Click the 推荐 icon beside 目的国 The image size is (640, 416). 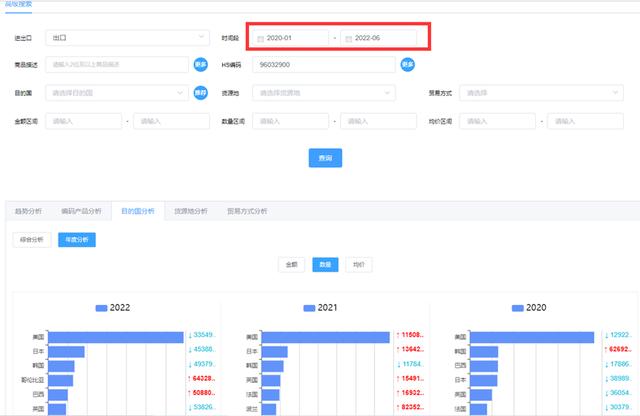coord(201,93)
